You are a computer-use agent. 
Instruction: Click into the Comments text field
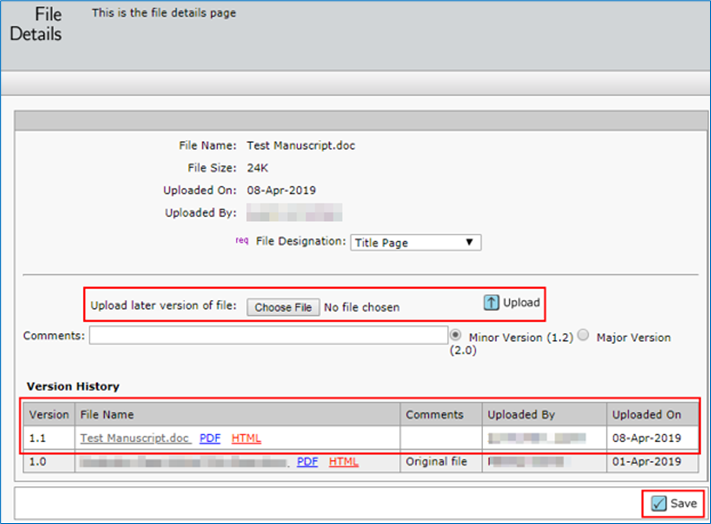267,336
